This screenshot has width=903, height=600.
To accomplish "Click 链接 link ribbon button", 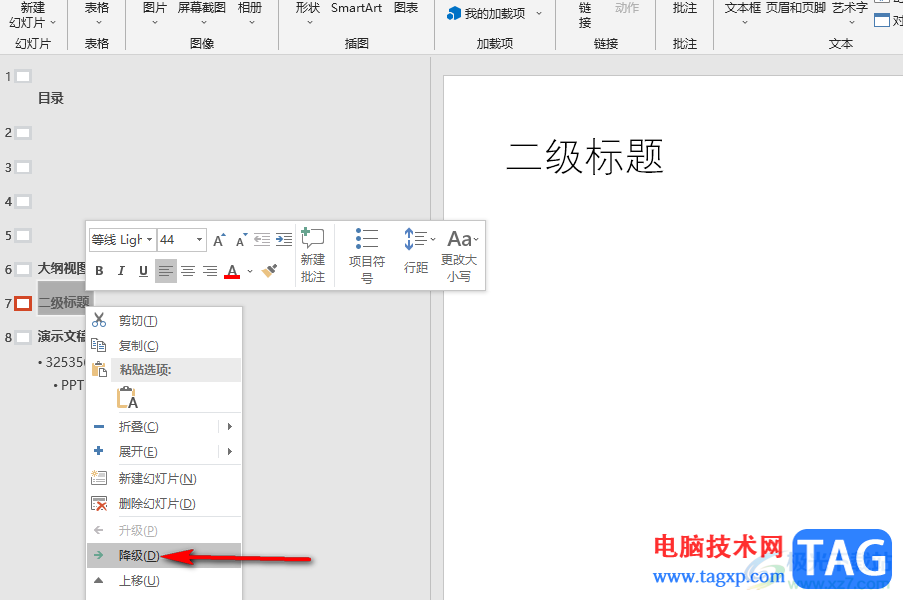I will click(x=585, y=16).
